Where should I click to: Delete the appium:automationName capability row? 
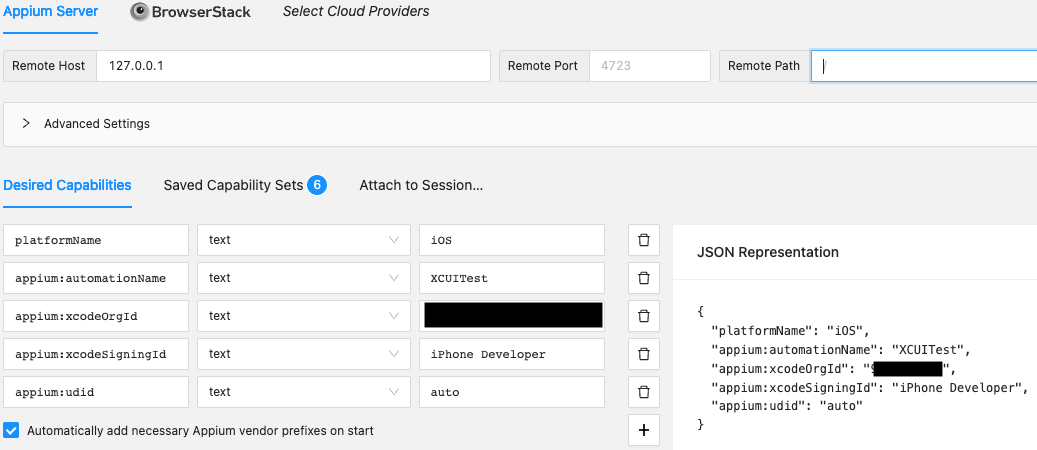click(x=643, y=278)
